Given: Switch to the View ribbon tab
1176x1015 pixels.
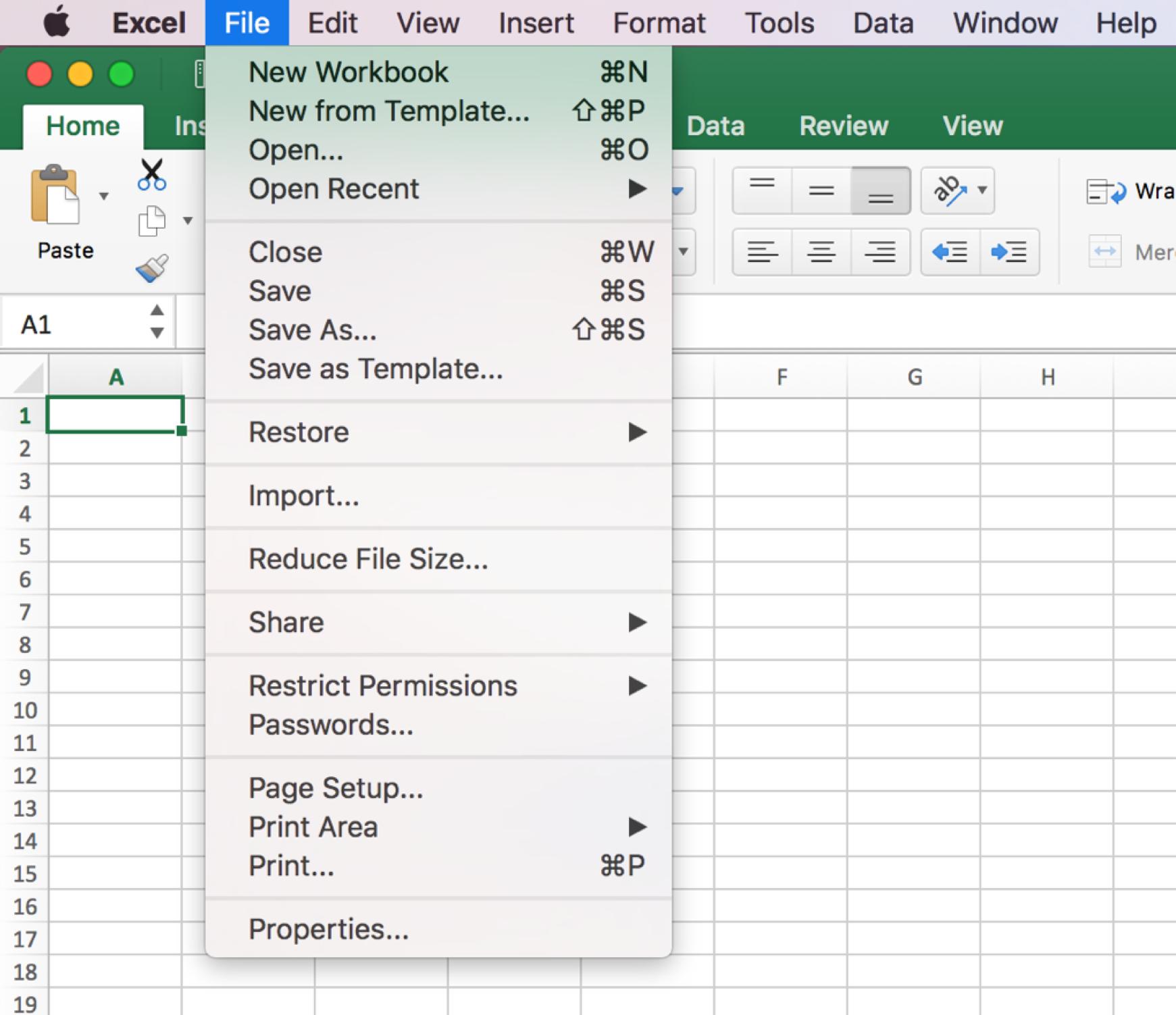Looking at the screenshot, I should (x=973, y=126).
